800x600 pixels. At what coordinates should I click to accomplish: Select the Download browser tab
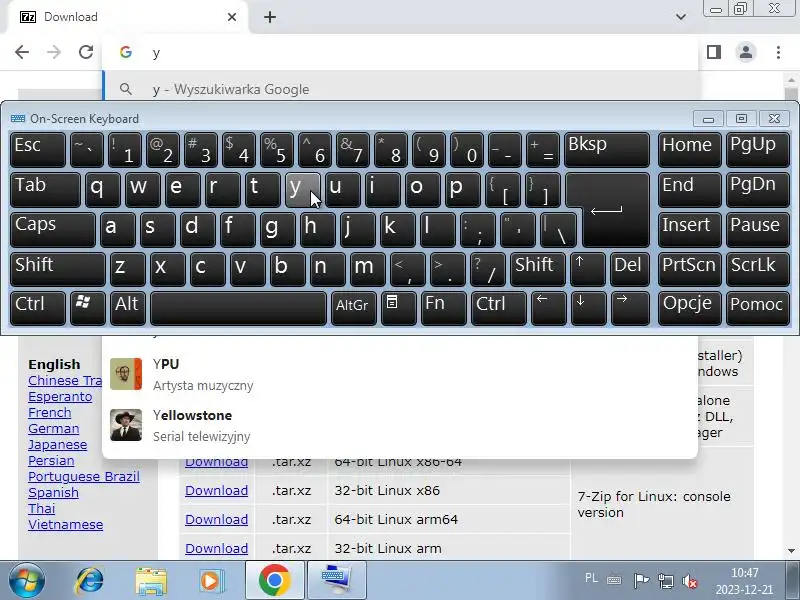pyautogui.click(x=128, y=17)
